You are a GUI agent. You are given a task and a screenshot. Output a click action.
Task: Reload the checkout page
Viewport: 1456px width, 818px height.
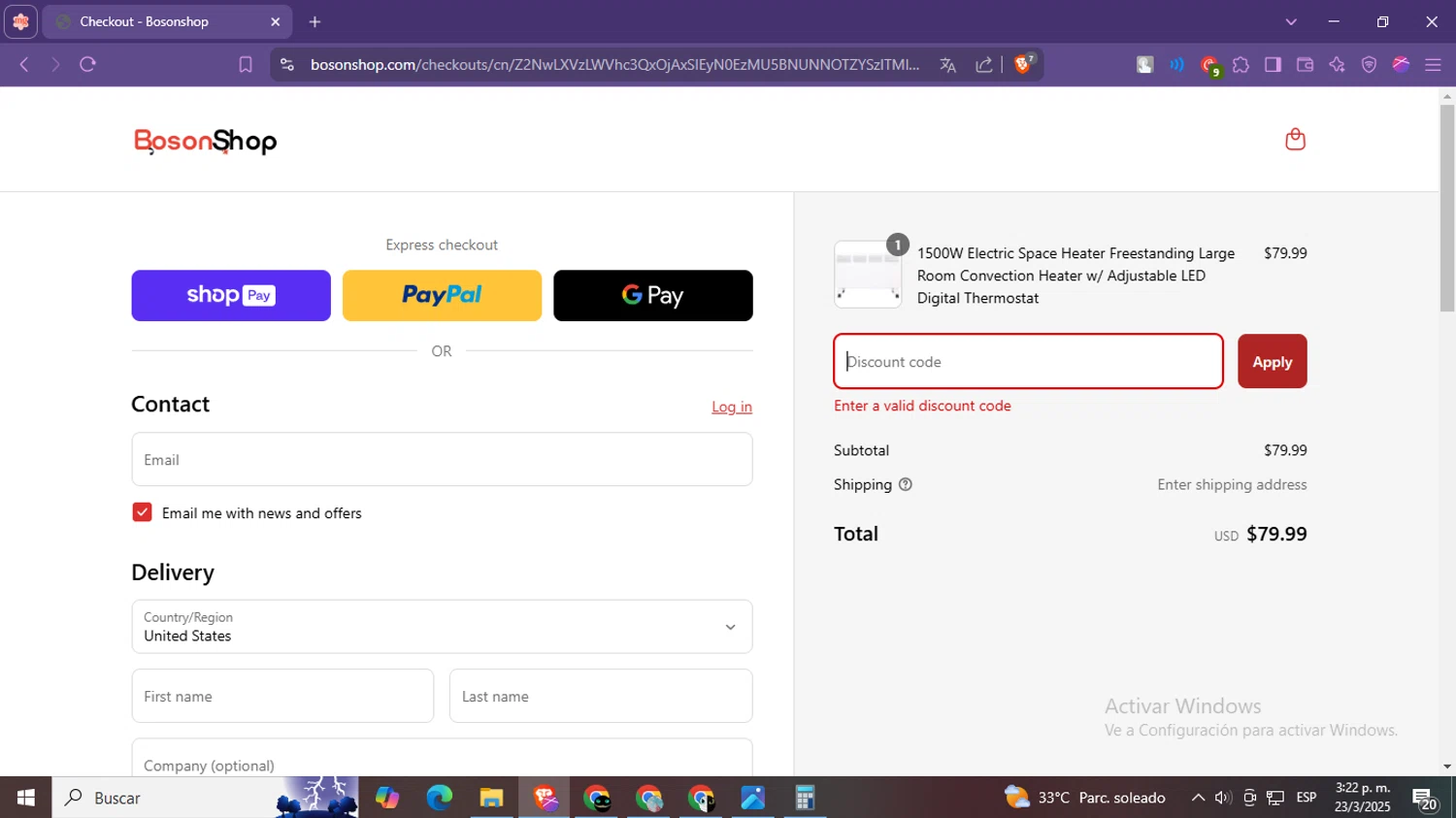click(88, 64)
